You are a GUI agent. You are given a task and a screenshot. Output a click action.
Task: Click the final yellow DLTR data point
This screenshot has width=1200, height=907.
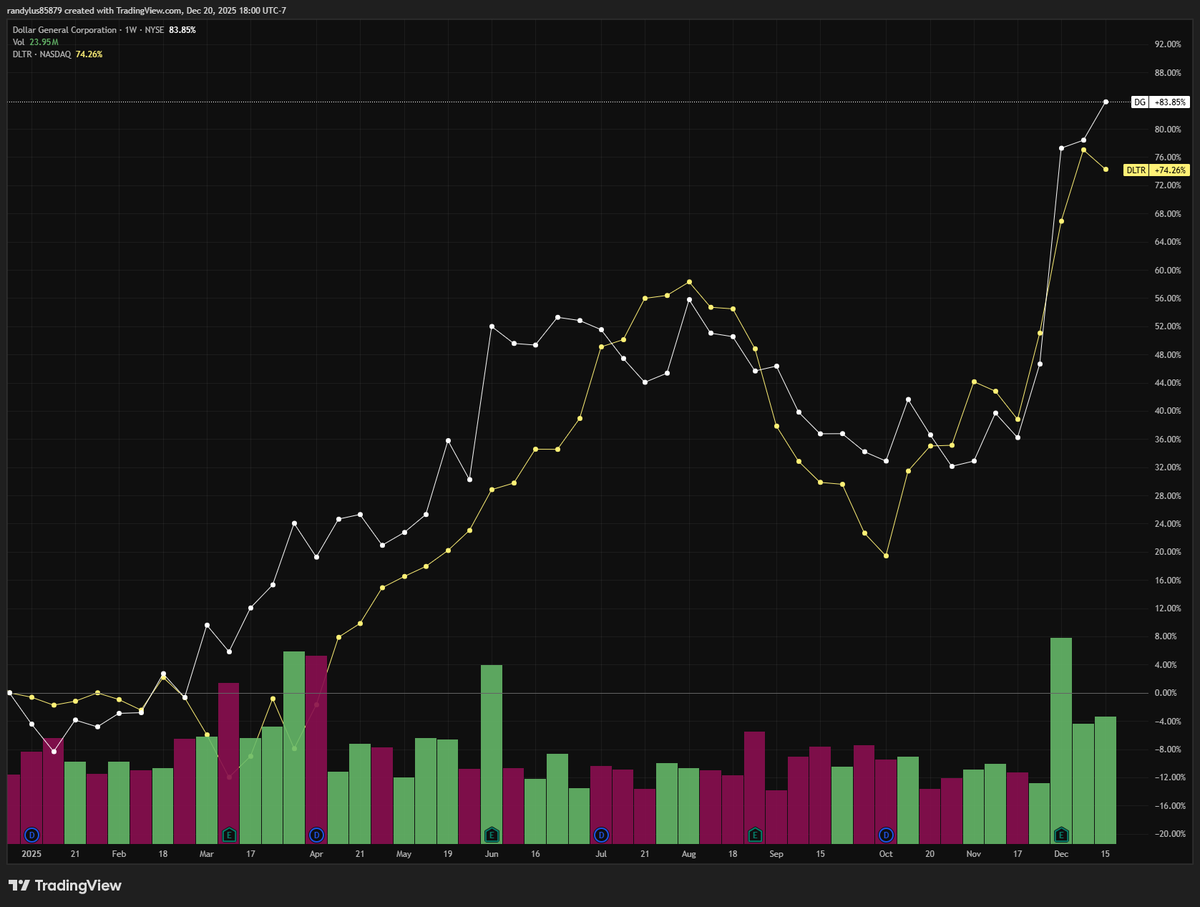pos(1105,169)
